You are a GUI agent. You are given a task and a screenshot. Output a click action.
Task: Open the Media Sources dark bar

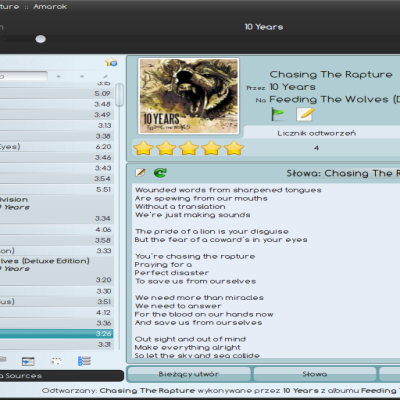(x=62, y=376)
